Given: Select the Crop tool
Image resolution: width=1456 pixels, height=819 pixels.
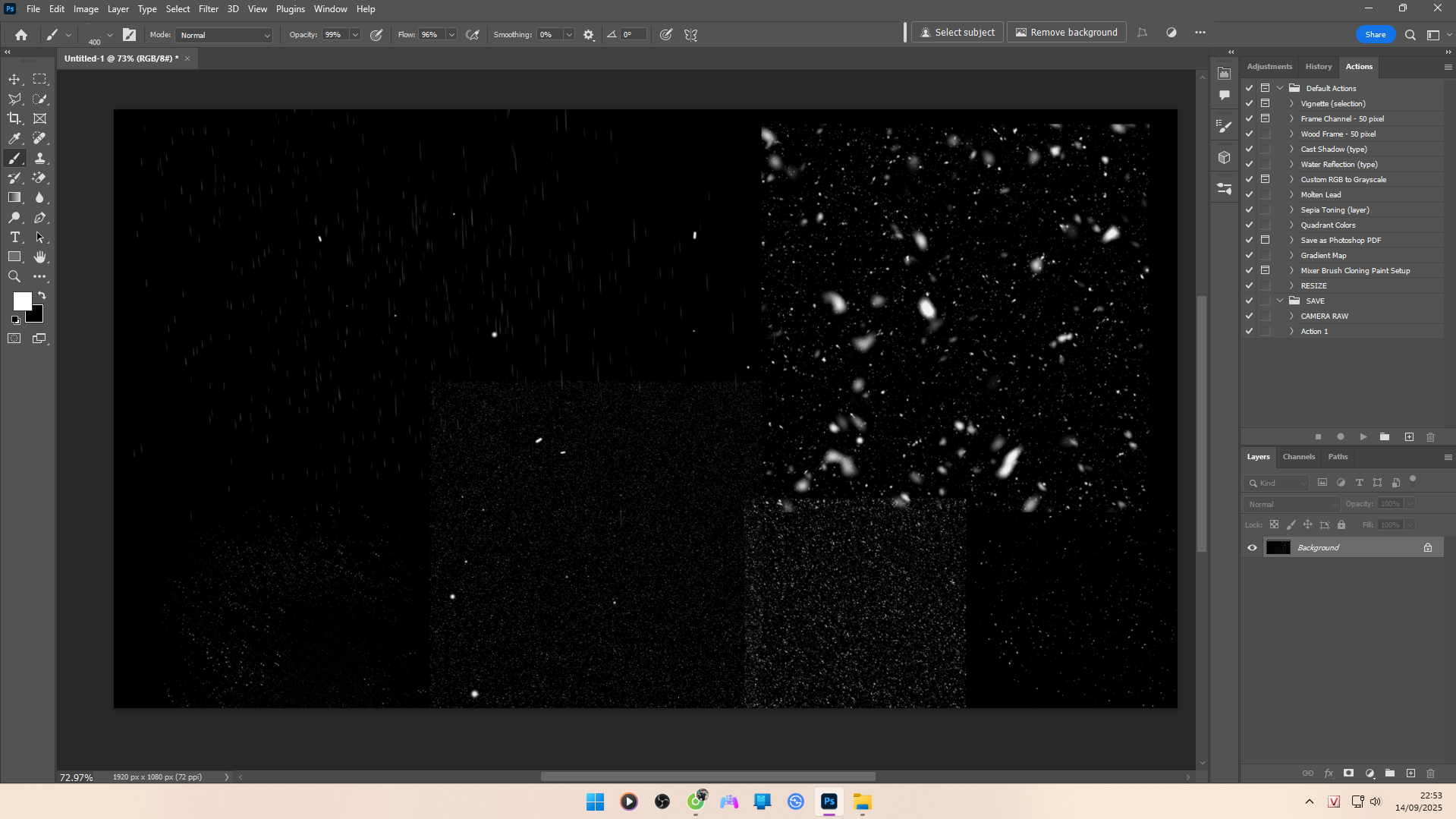Looking at the screenshot, I should click(x=14, y=118).
